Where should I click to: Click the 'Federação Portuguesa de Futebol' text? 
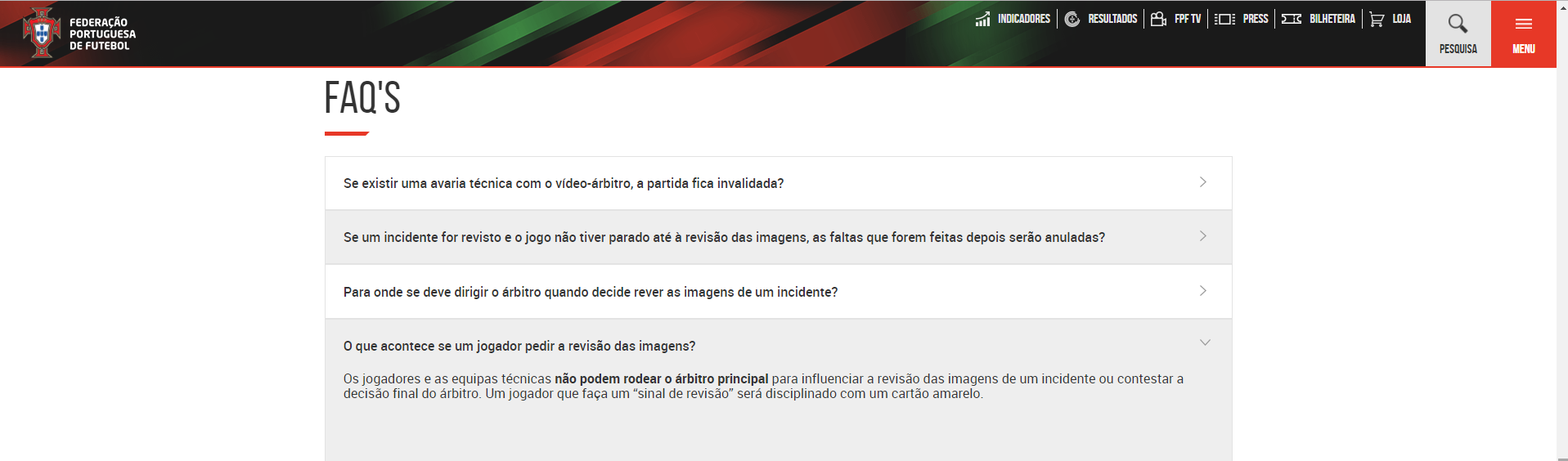(102, 34)
